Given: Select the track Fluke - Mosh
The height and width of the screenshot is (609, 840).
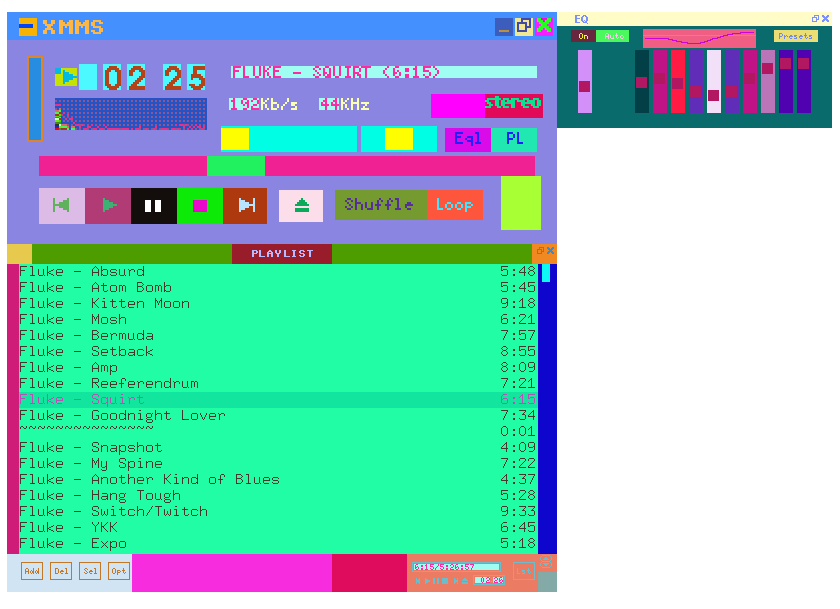Looking at the screenshot, I should coord(108,319).
